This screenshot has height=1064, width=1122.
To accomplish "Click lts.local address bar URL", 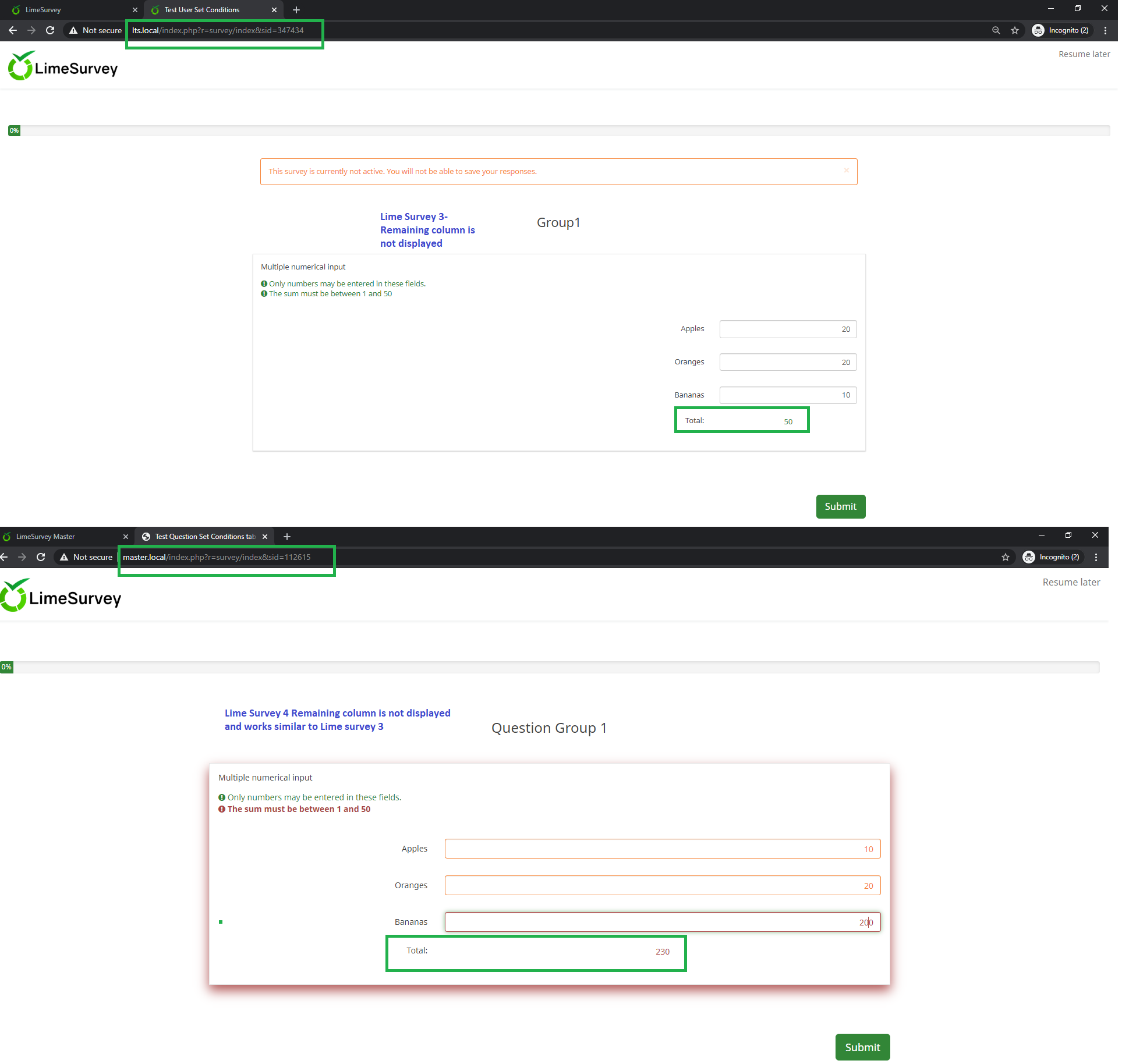I will (x=218, y=30).
